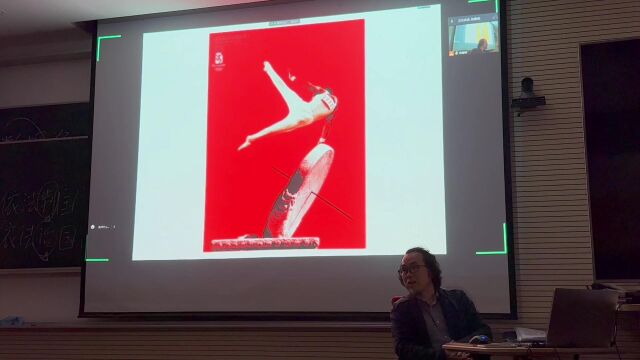The width and height of the screenshot is (640, 360).
Task: Click the participant name label under the video
Action: tap(462, 53)
